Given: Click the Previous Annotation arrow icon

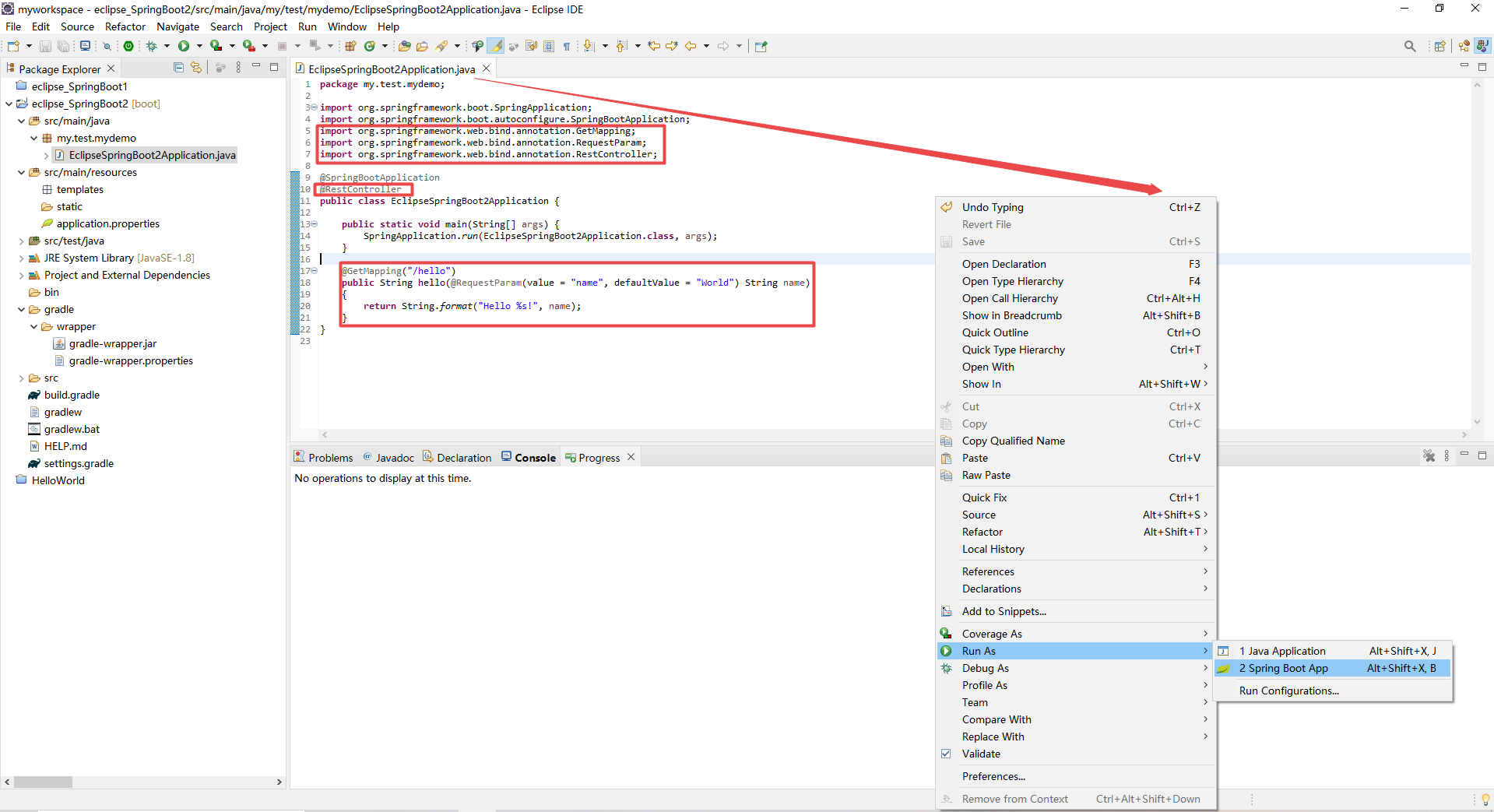Looking at the screenshot, I should pyautogui.click(x=620, y=46).
